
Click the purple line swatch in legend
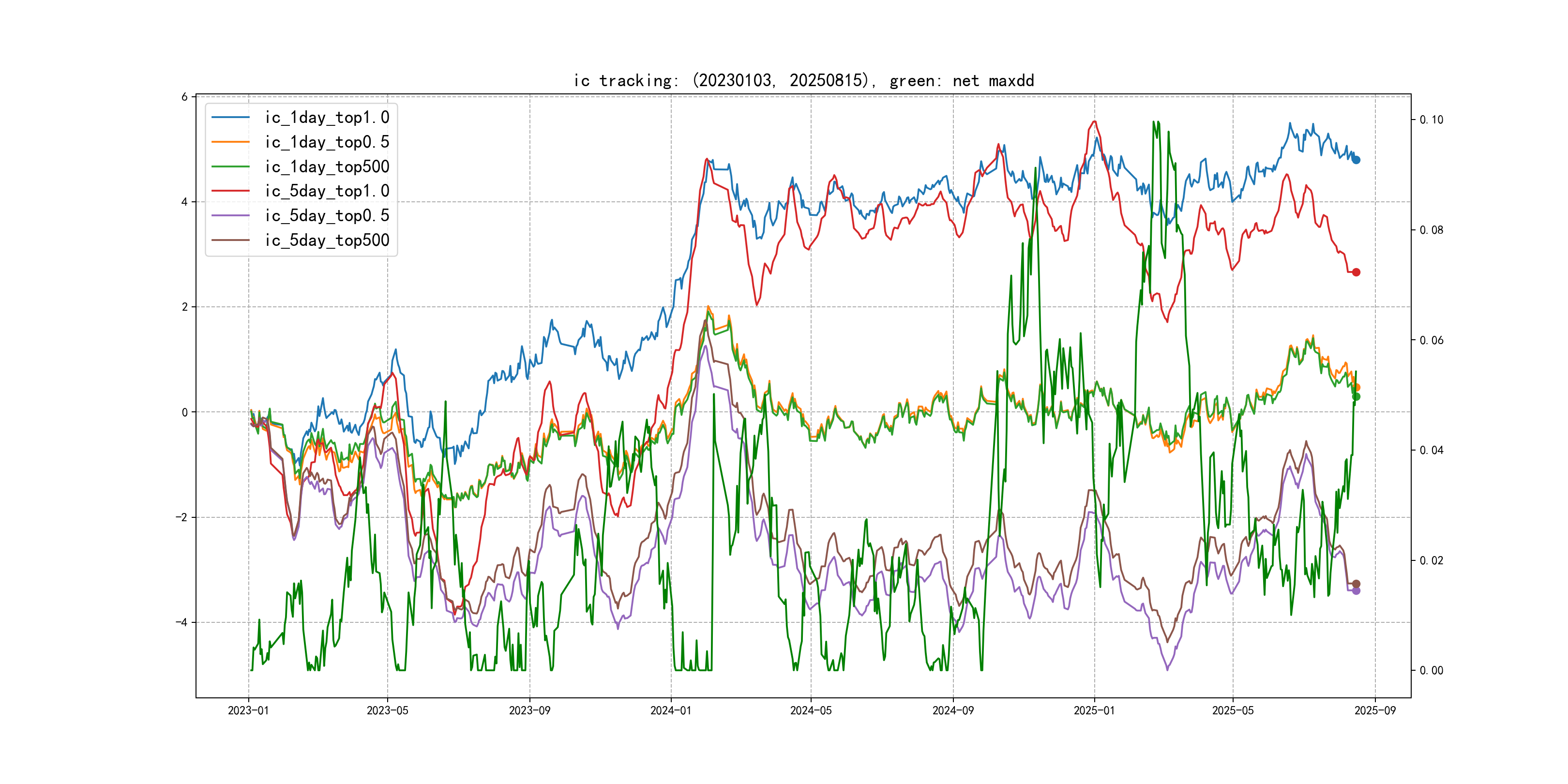[230, 215]
